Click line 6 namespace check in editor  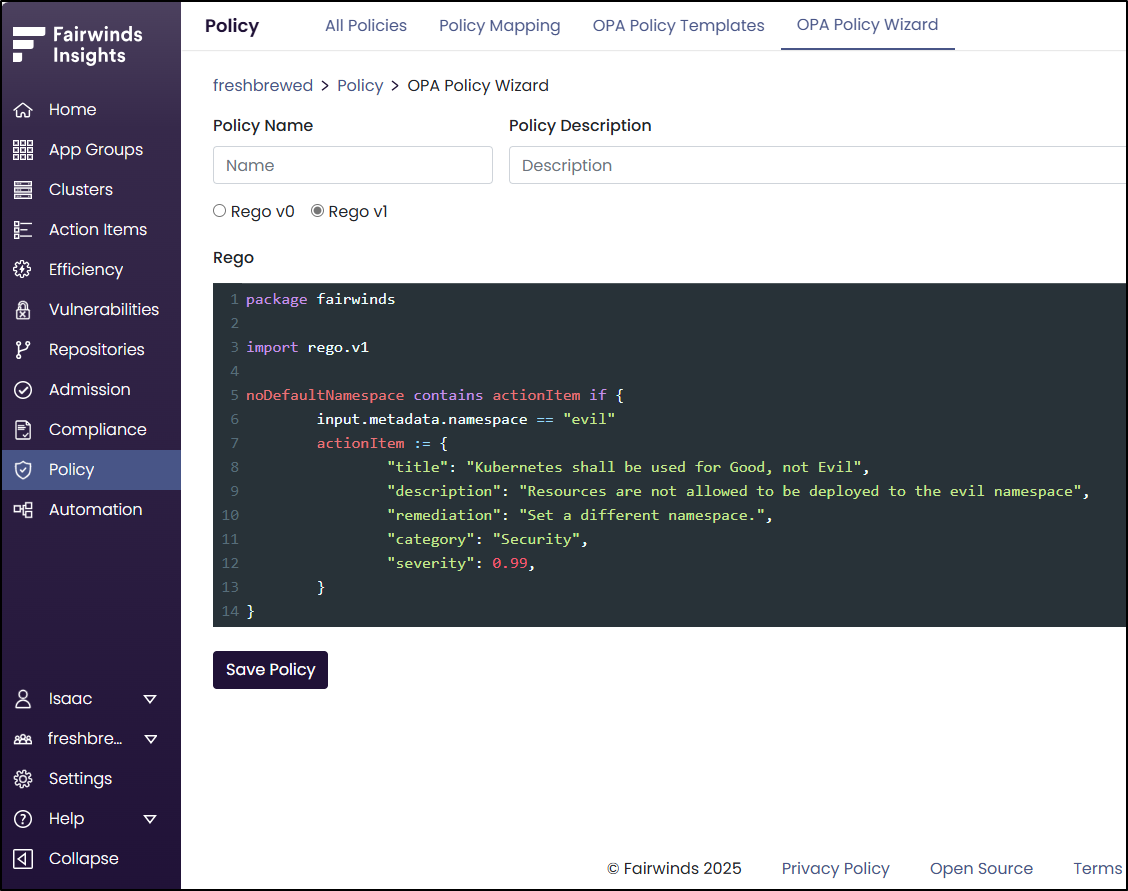465,419
